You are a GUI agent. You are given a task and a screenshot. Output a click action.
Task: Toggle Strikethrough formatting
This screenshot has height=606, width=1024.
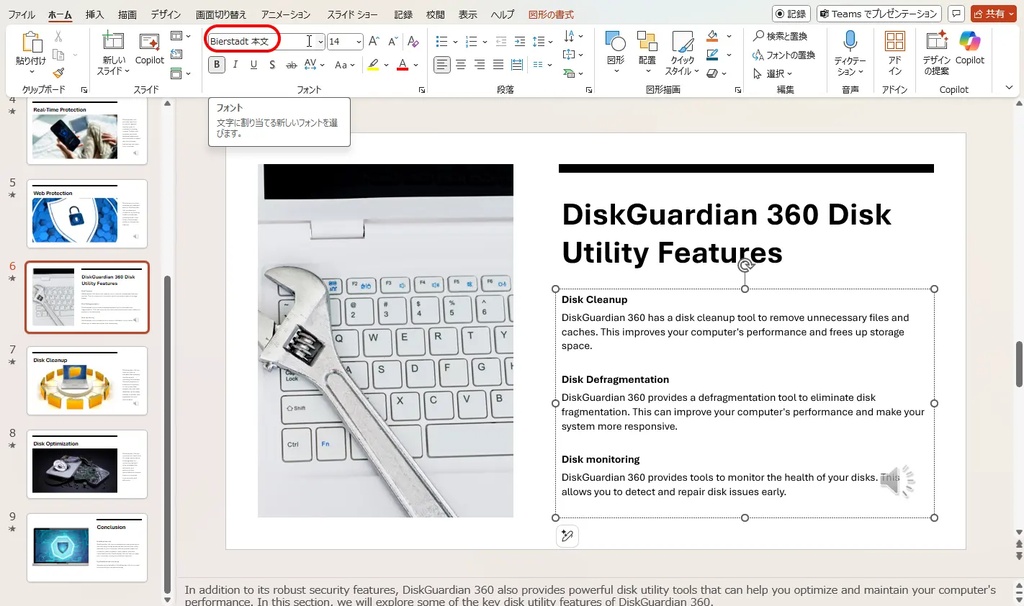(291, 65)
